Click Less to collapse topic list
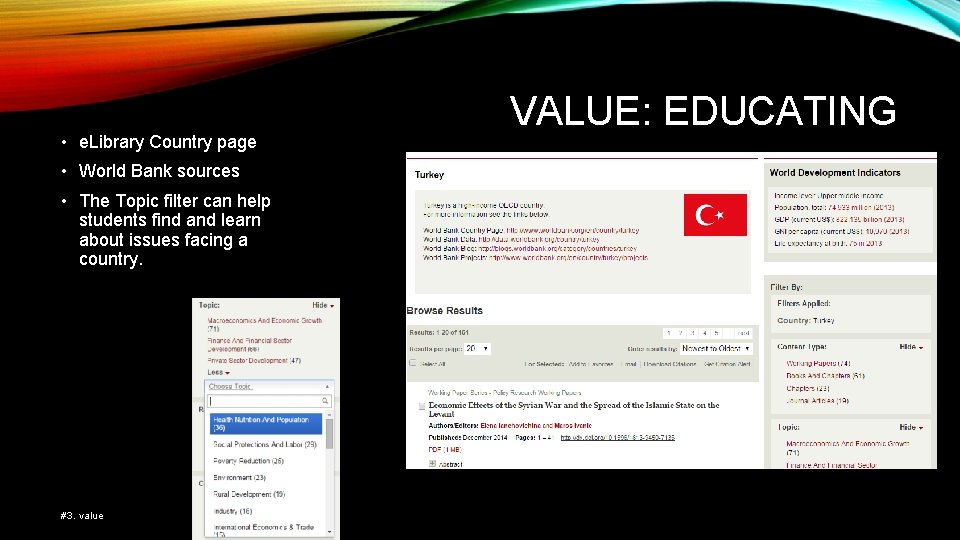The height and width of the screenshot is (540, 960). click(218, 372)
